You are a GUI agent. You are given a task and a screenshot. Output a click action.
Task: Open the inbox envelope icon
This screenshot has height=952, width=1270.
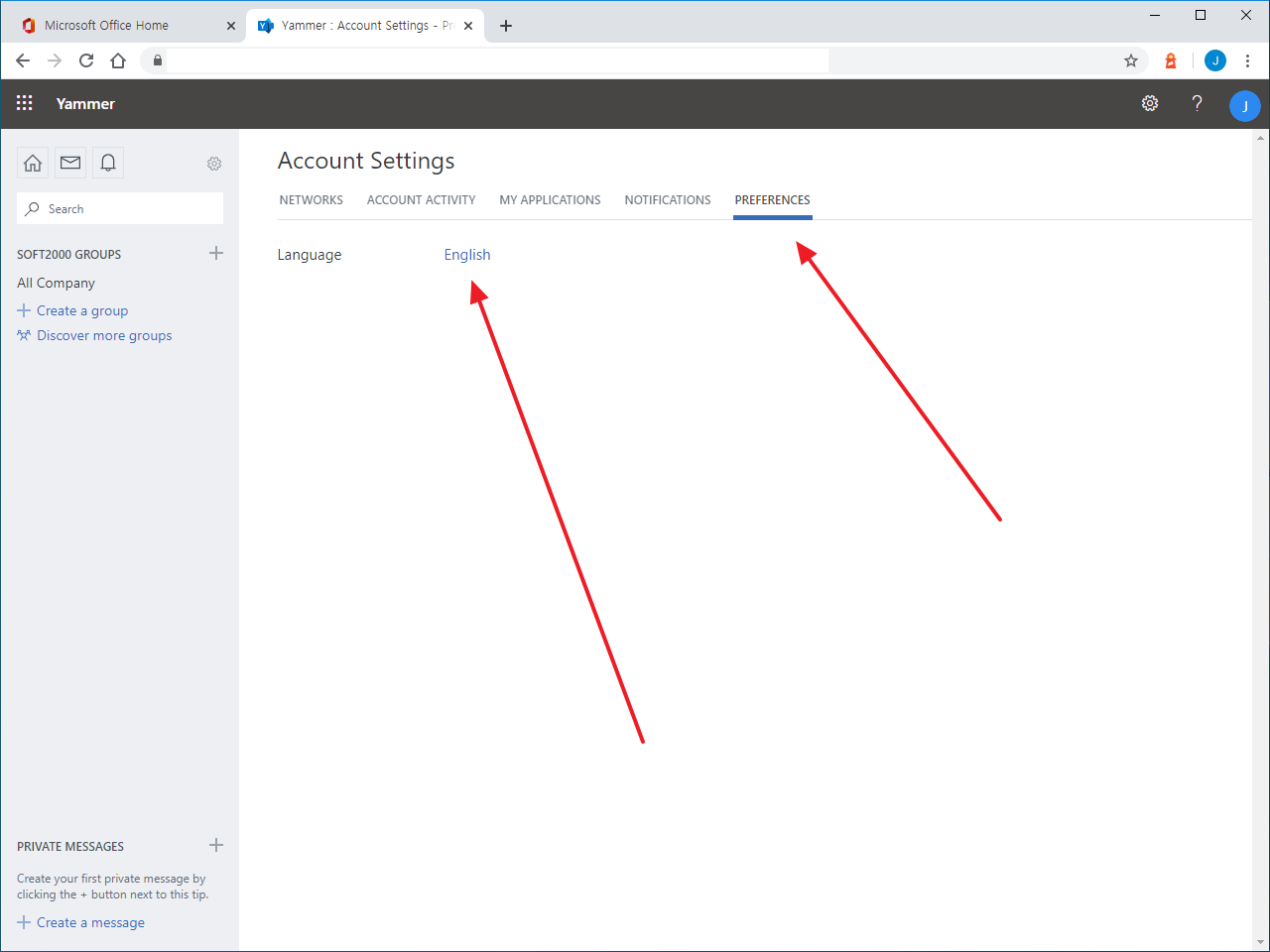(x=70, y=163)
